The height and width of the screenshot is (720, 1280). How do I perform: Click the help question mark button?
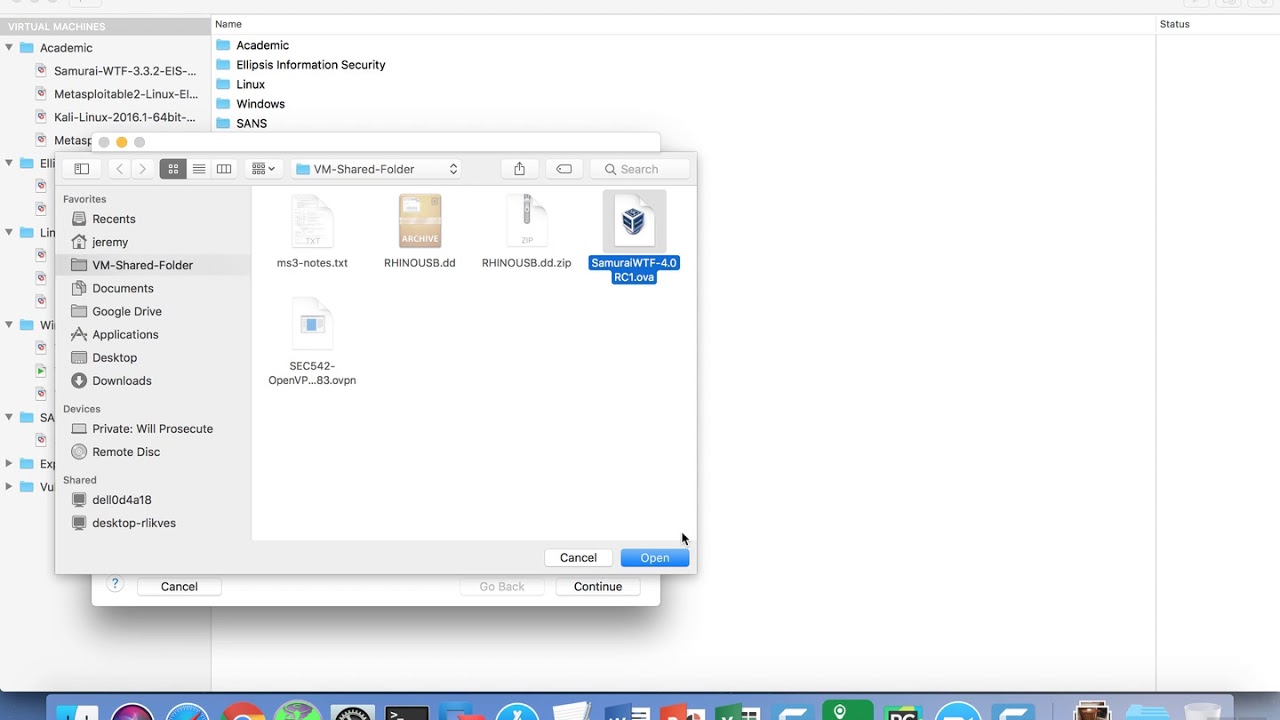[x=115, y=584]
